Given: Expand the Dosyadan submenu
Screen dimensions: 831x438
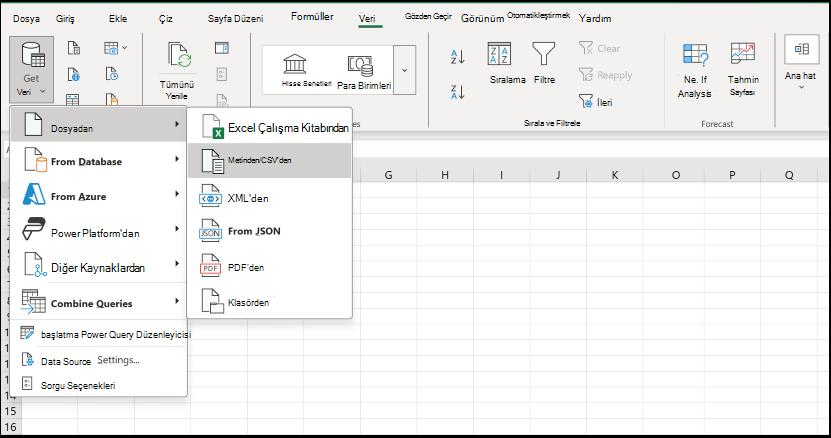Looking at the screenshot, I should click(99, 125).
